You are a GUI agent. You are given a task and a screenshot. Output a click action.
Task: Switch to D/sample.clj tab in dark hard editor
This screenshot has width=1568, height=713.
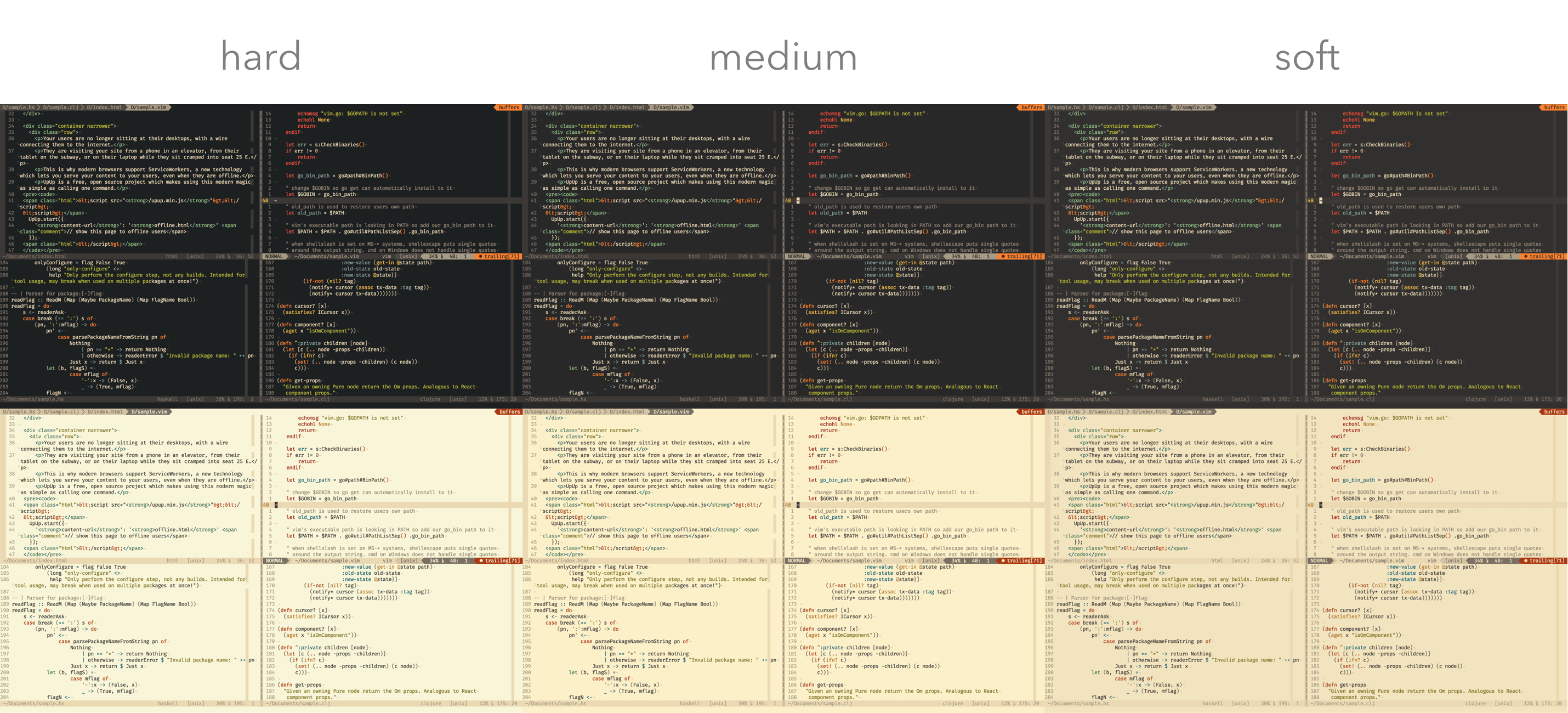tap(60, 107)
